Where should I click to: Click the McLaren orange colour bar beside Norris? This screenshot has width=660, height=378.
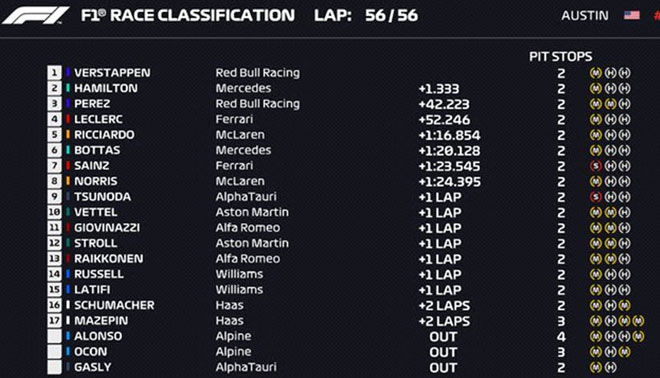[x=68, y=181]
